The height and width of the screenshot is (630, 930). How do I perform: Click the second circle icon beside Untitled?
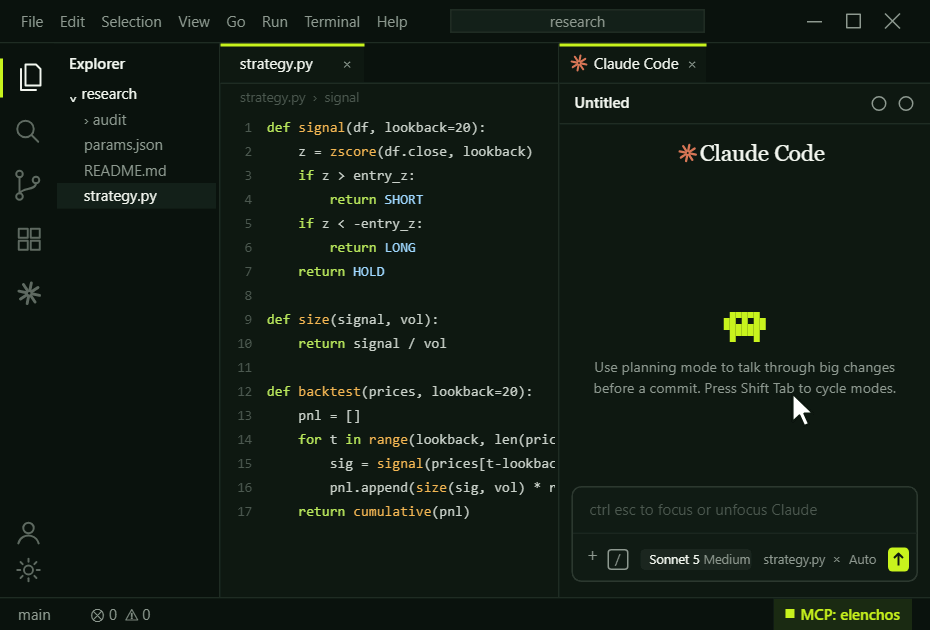[x=906, y=104]
